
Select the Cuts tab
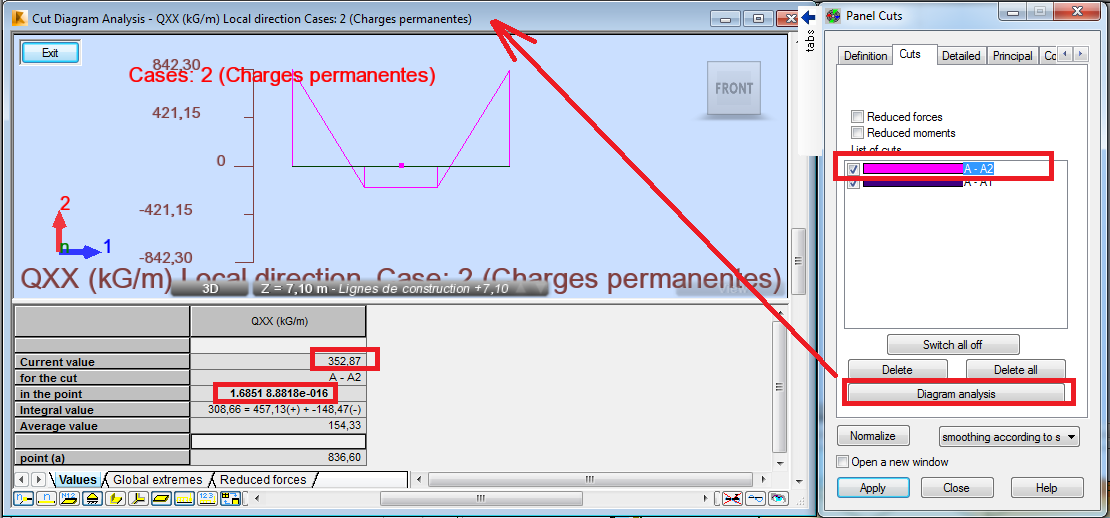click(x=910, y=54)
